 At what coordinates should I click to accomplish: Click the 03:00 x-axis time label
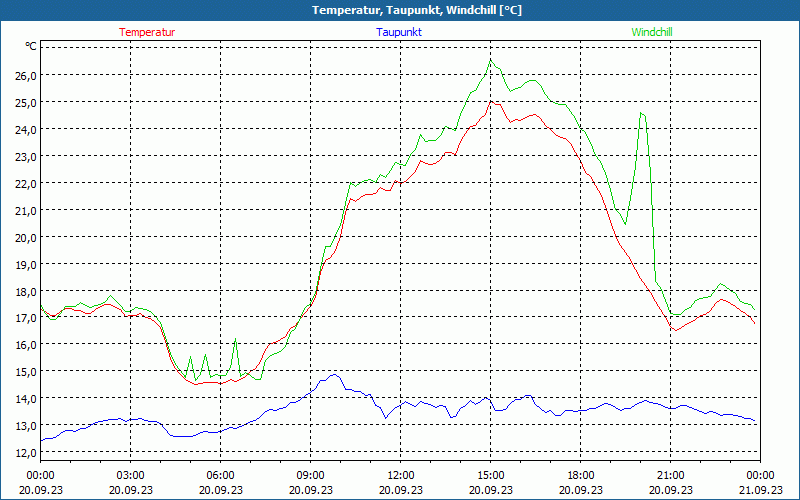[130, 475]
